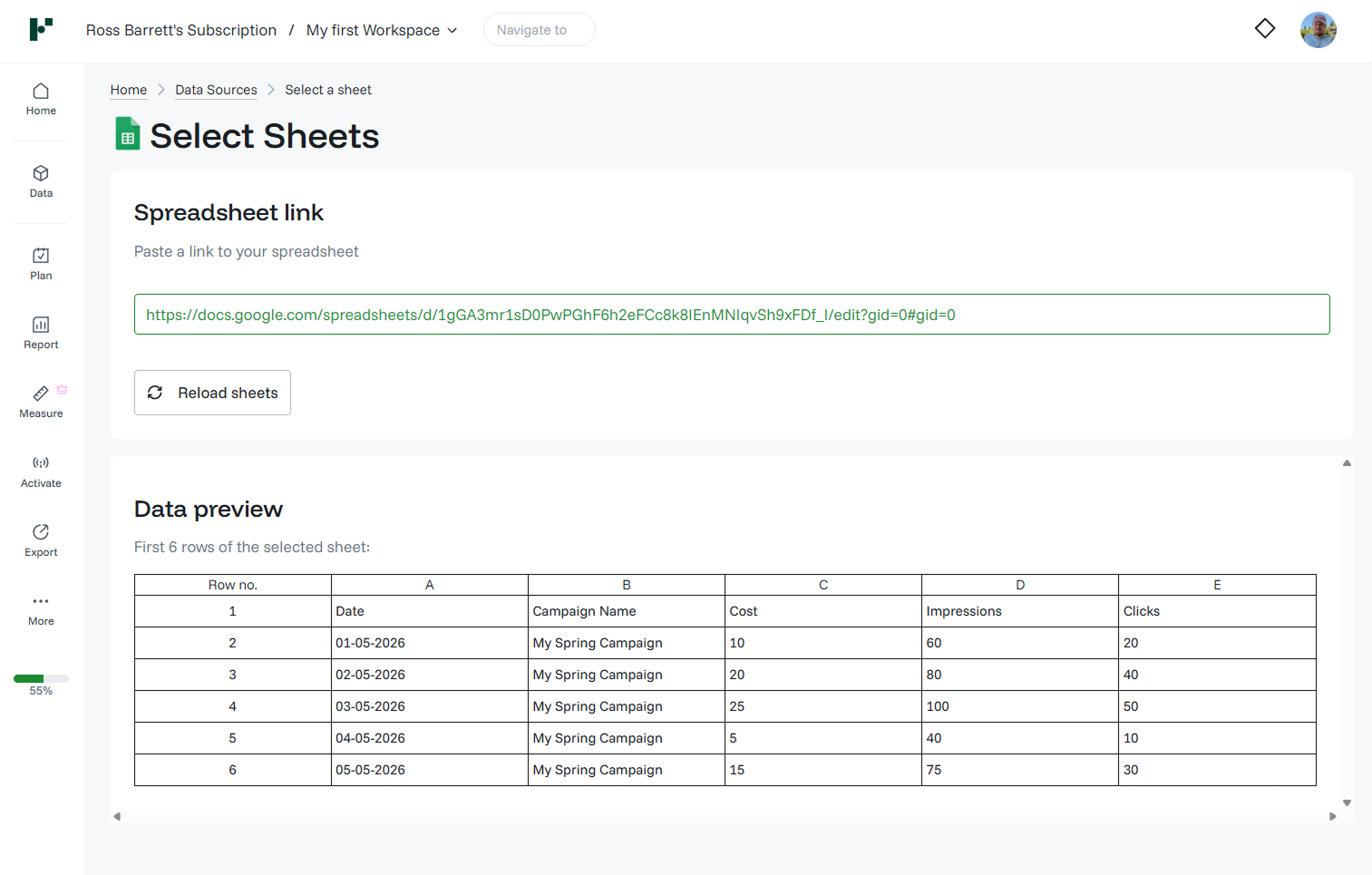Click the clicks value 50

(x=1217, y=706)
